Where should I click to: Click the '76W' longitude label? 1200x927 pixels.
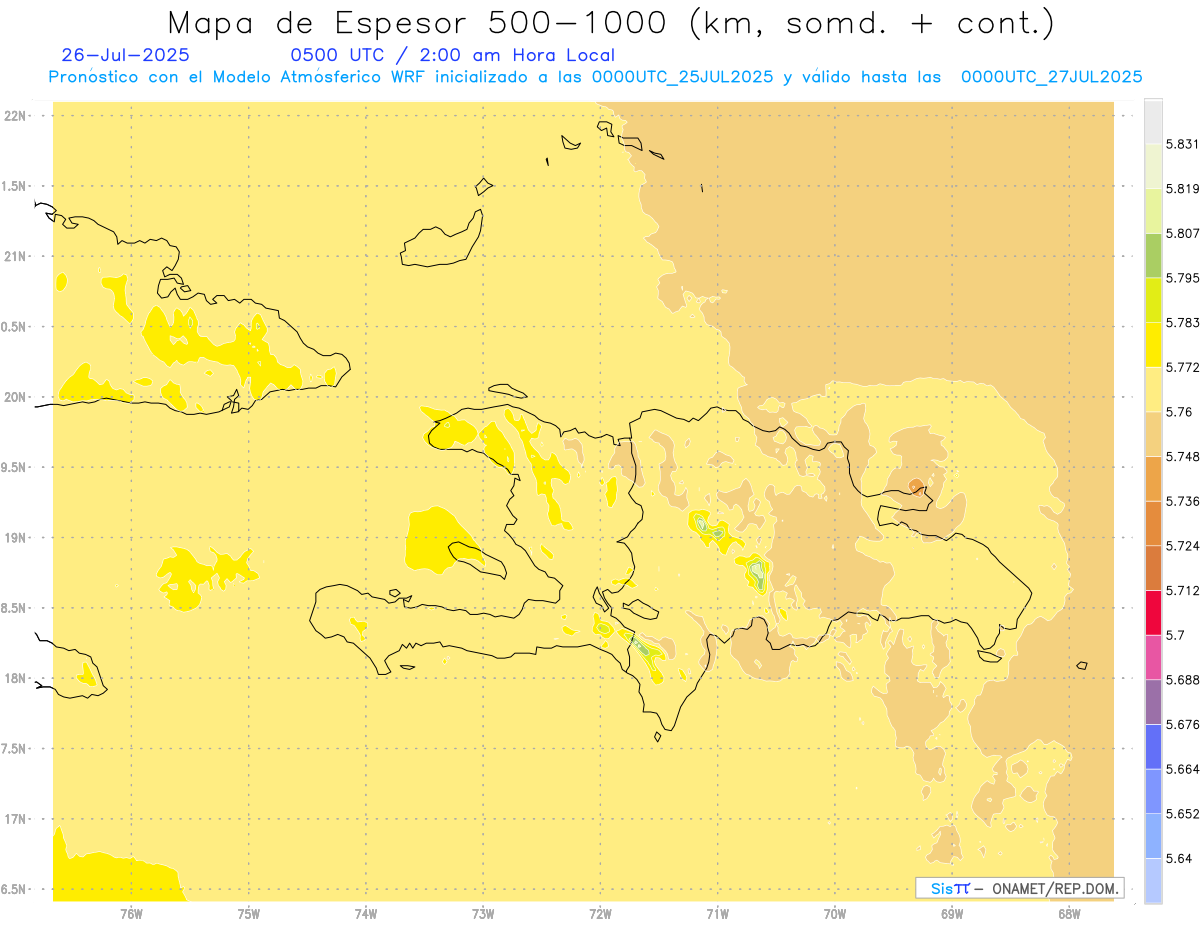[x=131, y=914]
